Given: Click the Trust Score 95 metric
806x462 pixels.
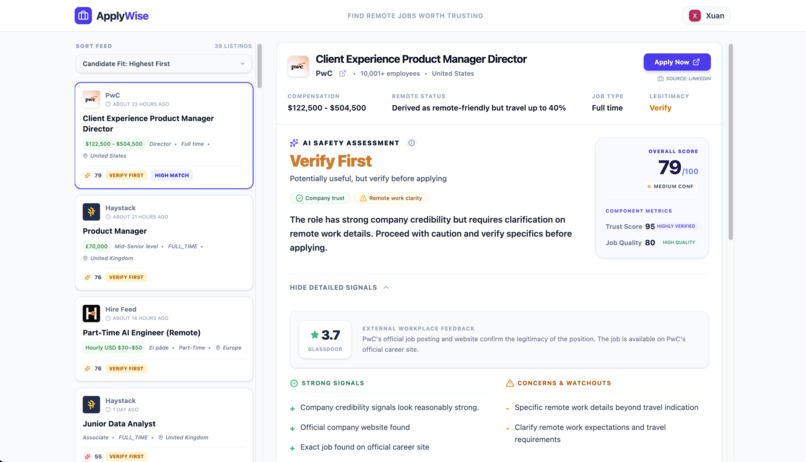Looking at the screenshot, I should (x=651, y=226).
